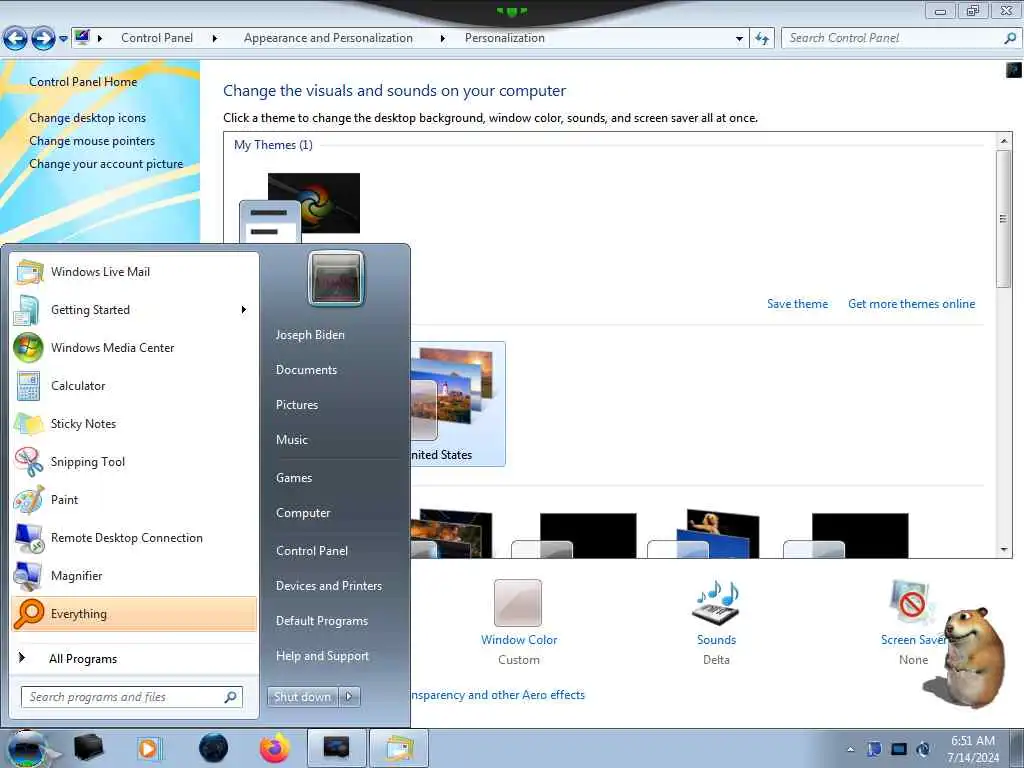Screen dimensions: 1024x768
Task: Open Firefox from the taskbar
Action: pyautogui.click(x=274, y=748)
